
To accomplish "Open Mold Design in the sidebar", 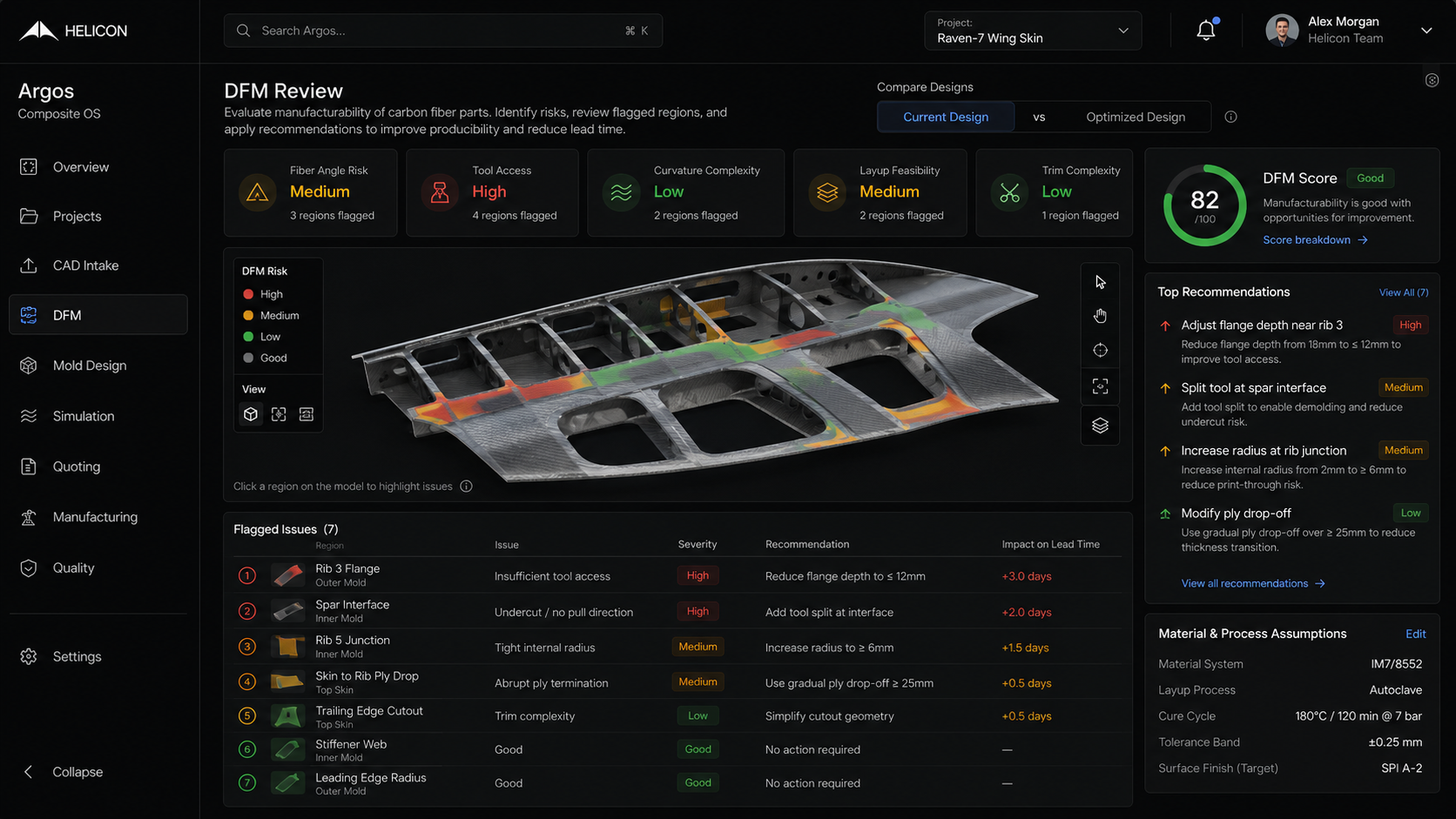I will [98, 366].
